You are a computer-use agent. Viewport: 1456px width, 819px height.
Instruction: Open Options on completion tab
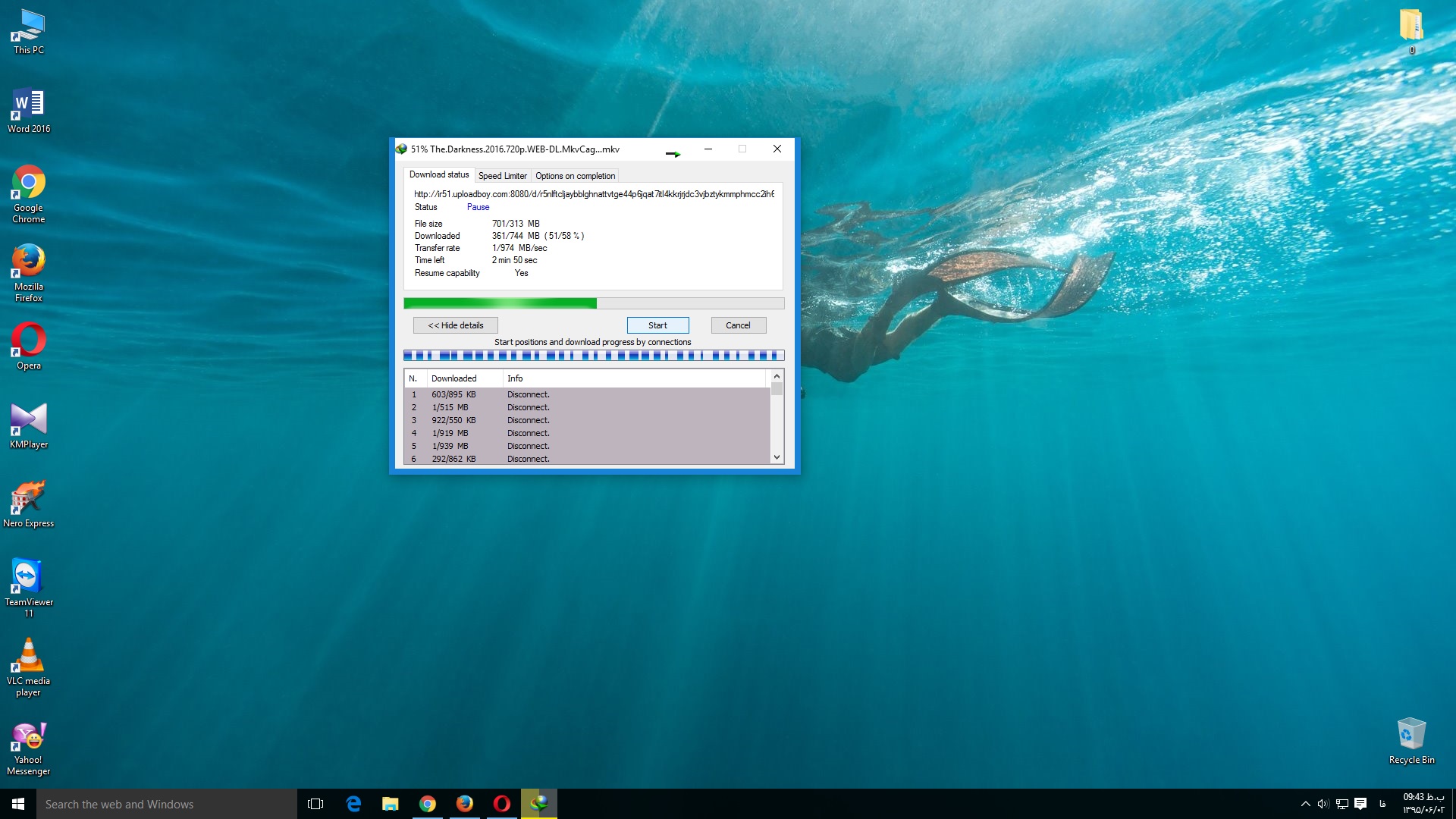click(576, 176)
